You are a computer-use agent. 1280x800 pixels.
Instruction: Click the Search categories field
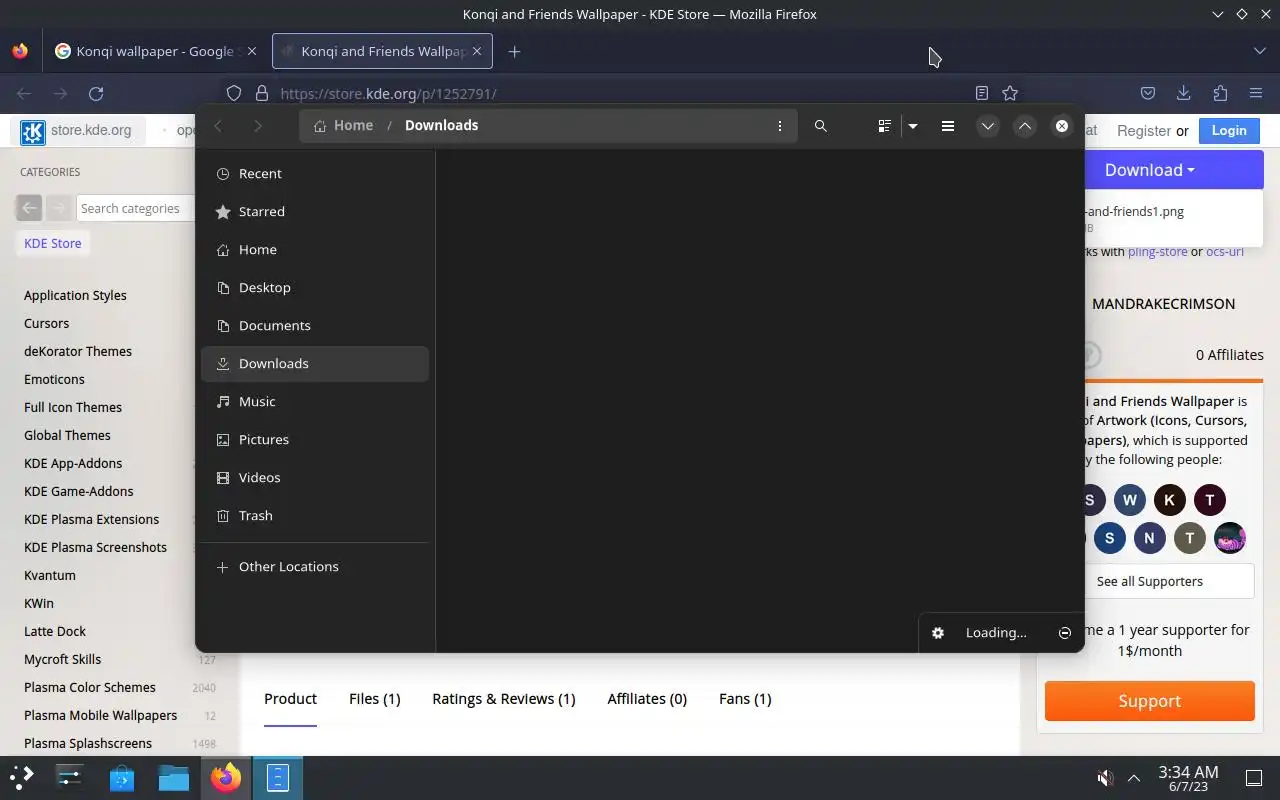click(x=136, y=208)
